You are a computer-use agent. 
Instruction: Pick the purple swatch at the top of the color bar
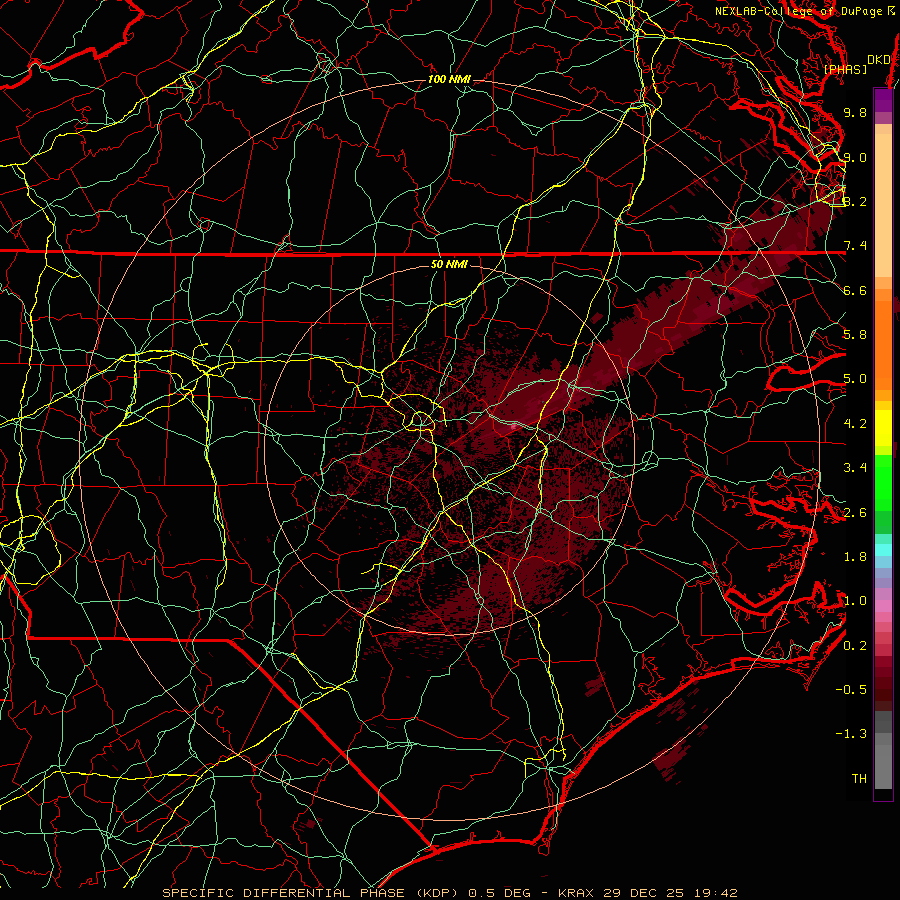(x=884, y=100)
